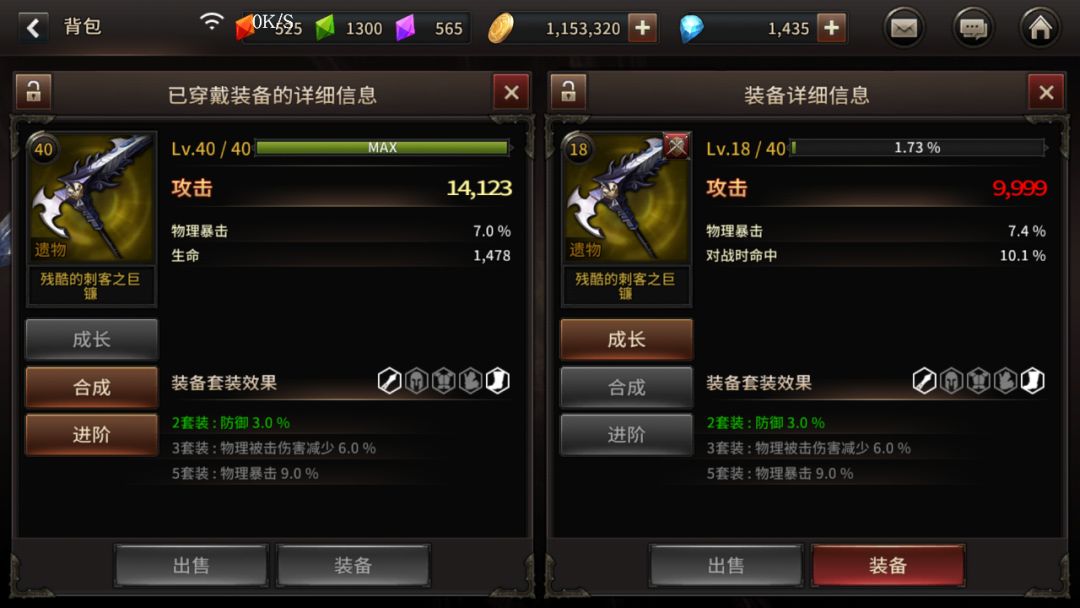Click the Lv.18 experience progress bar
This screenshot has width=1080, height=608.
(917, 147)
